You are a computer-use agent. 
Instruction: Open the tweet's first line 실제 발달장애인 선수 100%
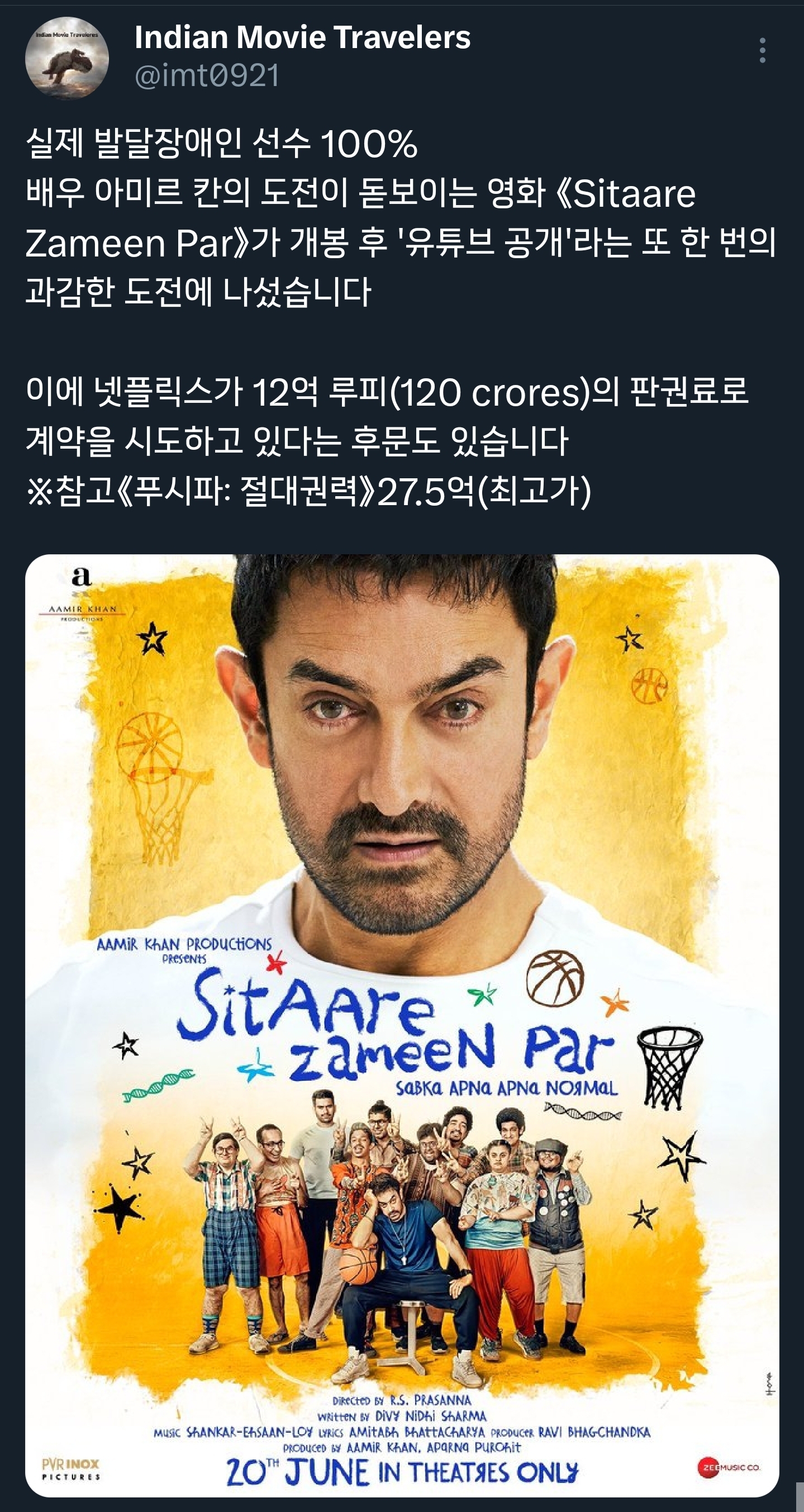[222, 142]
